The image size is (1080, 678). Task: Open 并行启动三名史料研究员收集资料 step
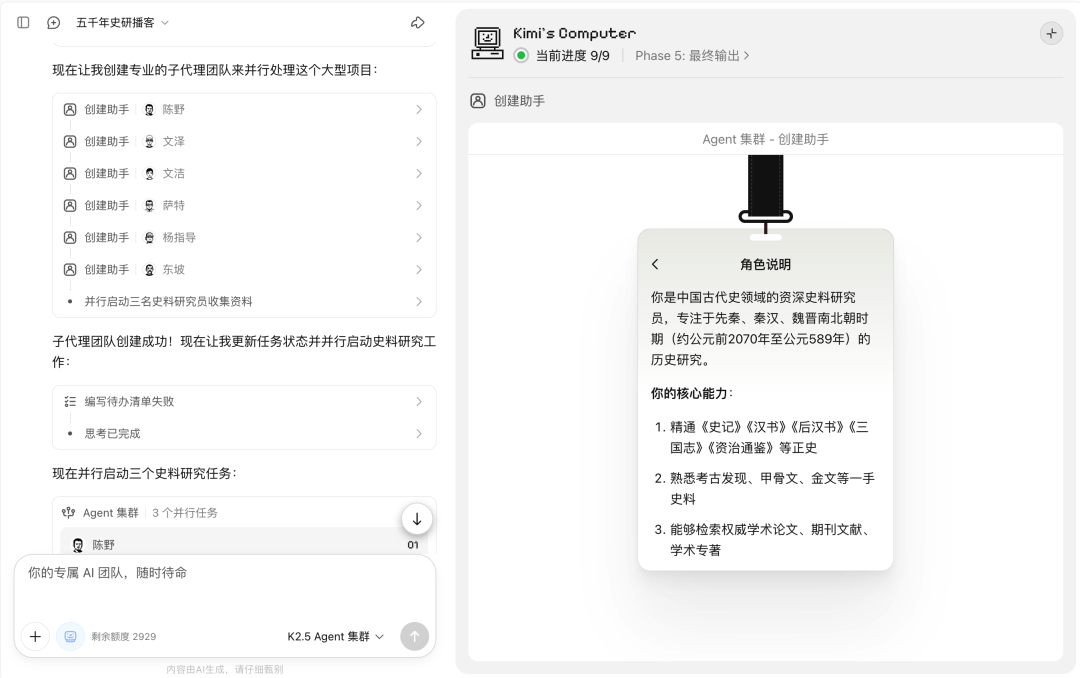[244, 302]
